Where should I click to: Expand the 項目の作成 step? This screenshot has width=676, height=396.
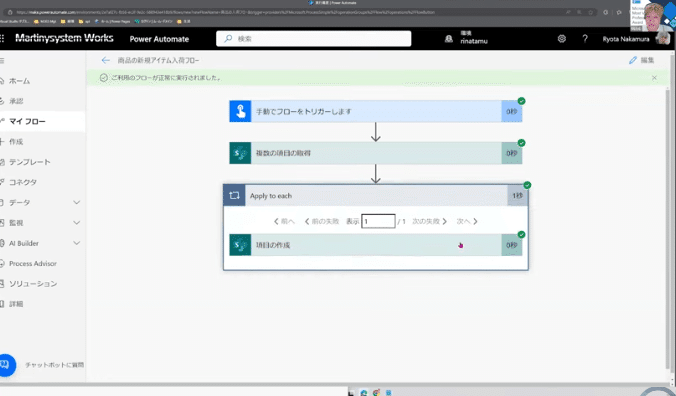(x=376, y=245)
